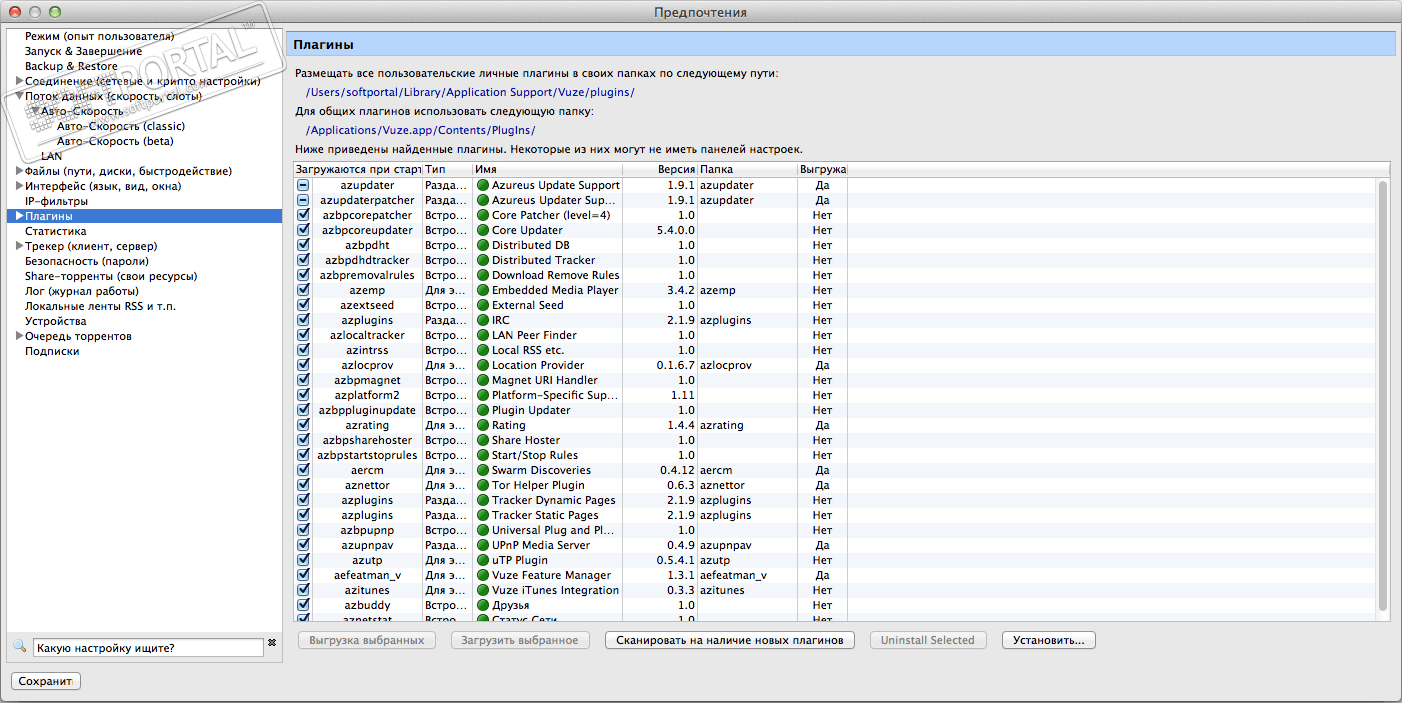Open the /Applications/Vuze.app PlugIns path link
Image resolution: width=1402 pixels, height=703 pixels.
coord(421,130)
